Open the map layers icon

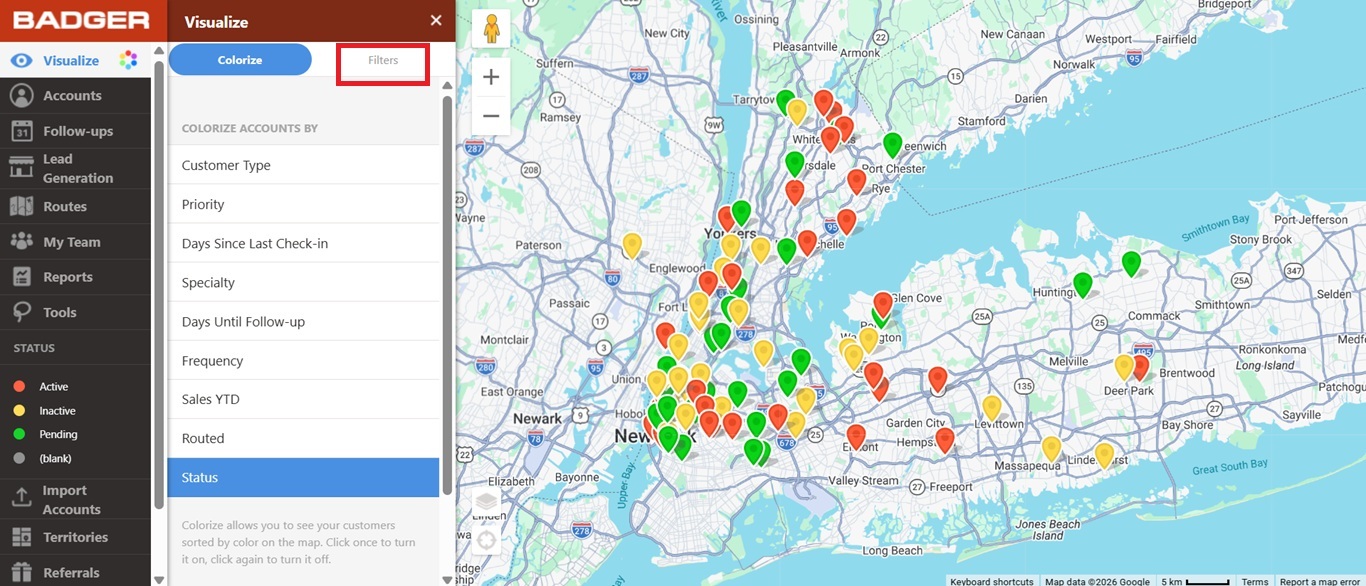[486, 501]
